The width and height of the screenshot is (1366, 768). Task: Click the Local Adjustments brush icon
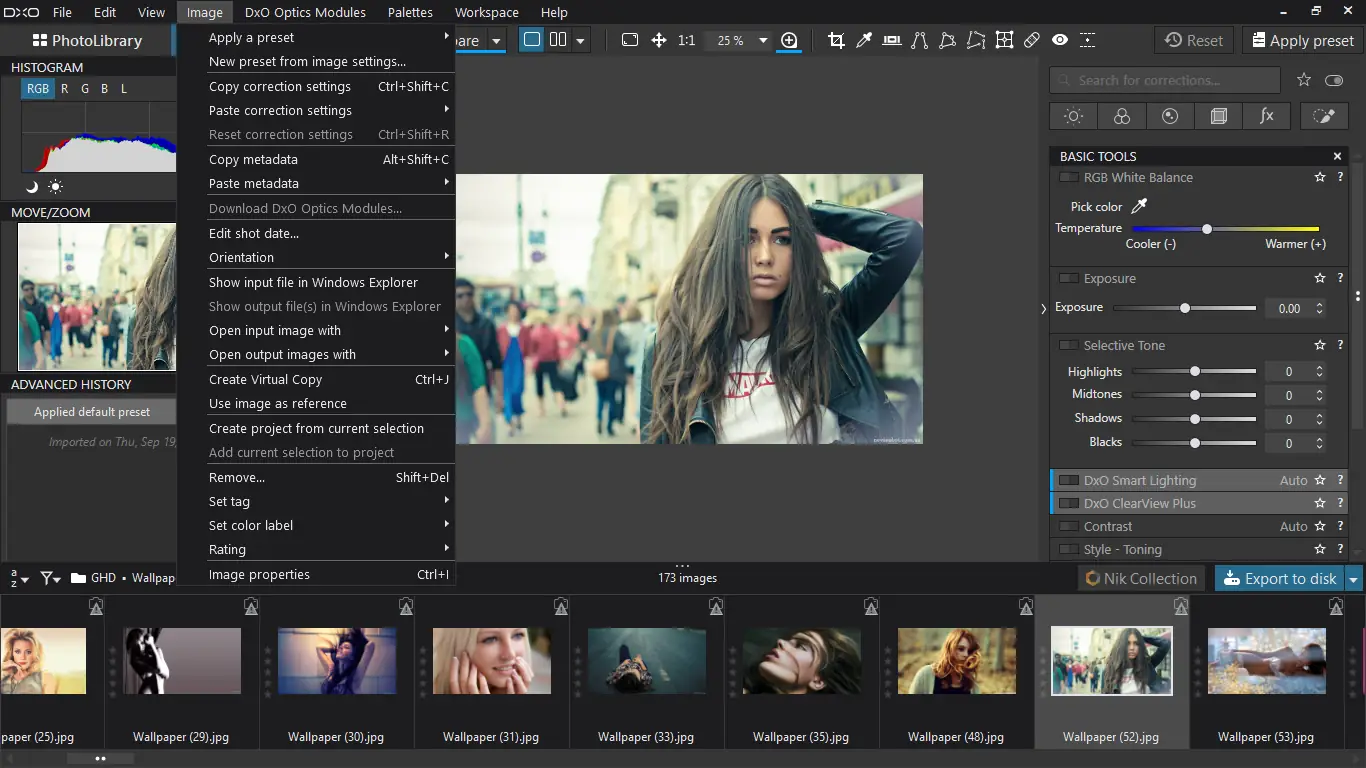tap(1323, 116)
